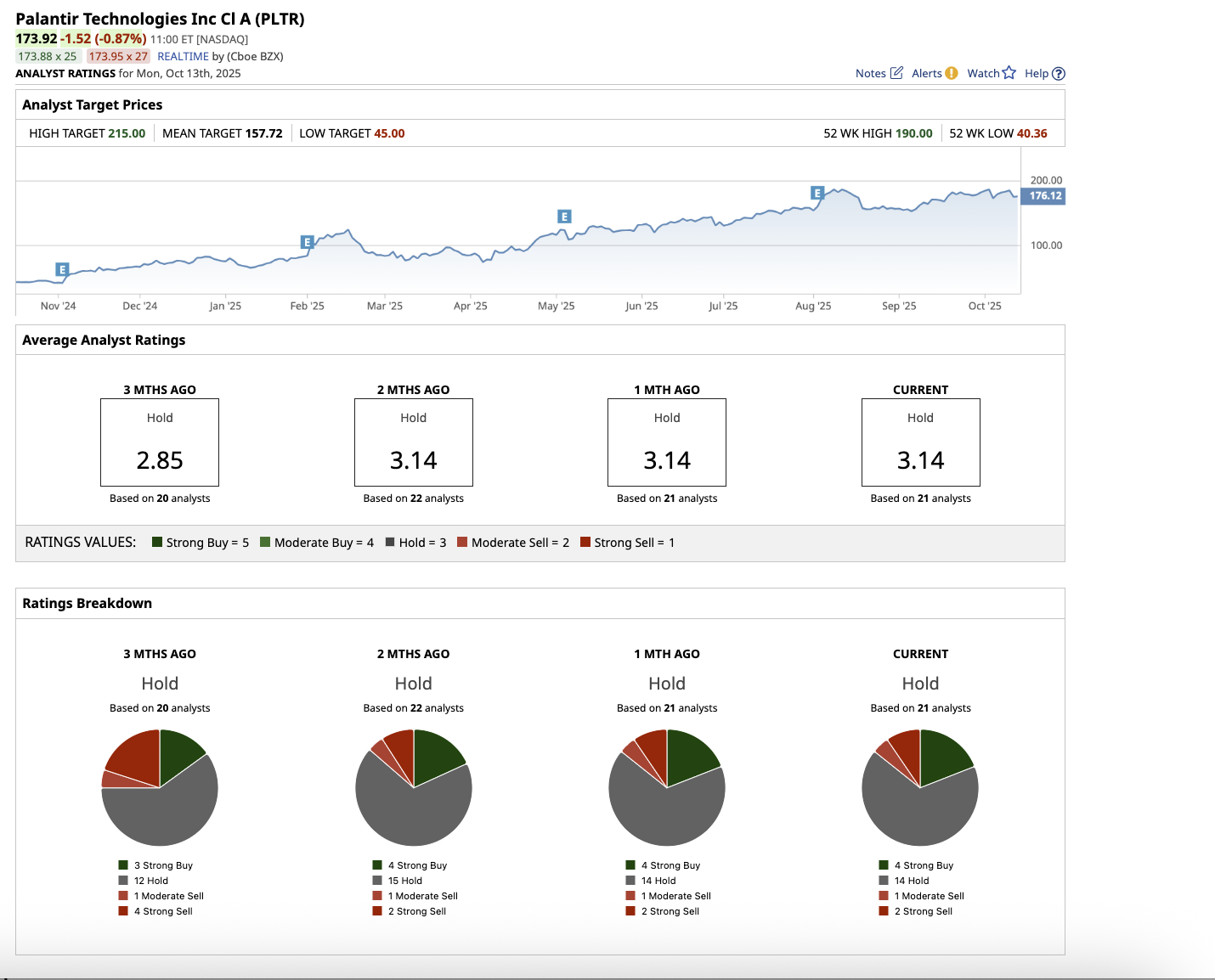Click the Strong Sell = 1 legend swatch

(585, 542)
